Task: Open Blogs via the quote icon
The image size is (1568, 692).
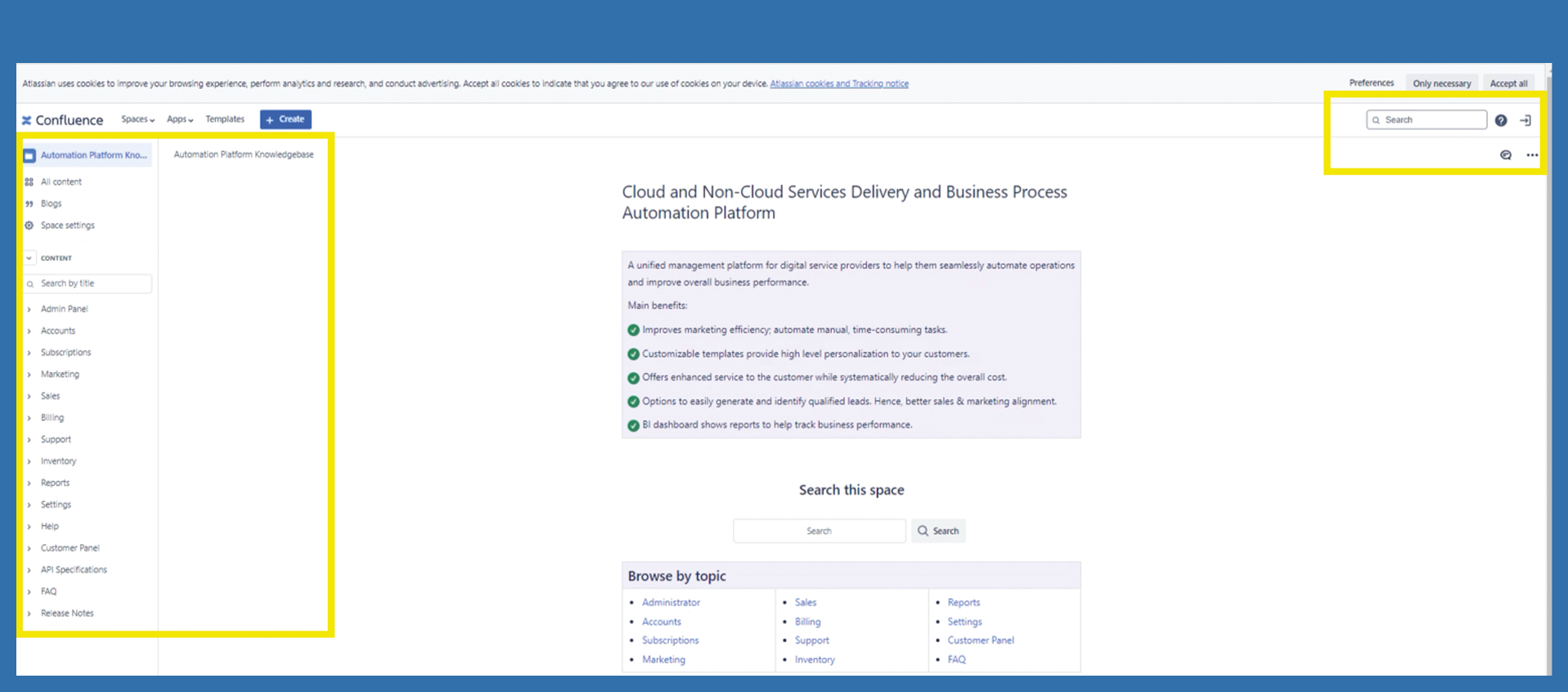Action: tap(29, 204)
